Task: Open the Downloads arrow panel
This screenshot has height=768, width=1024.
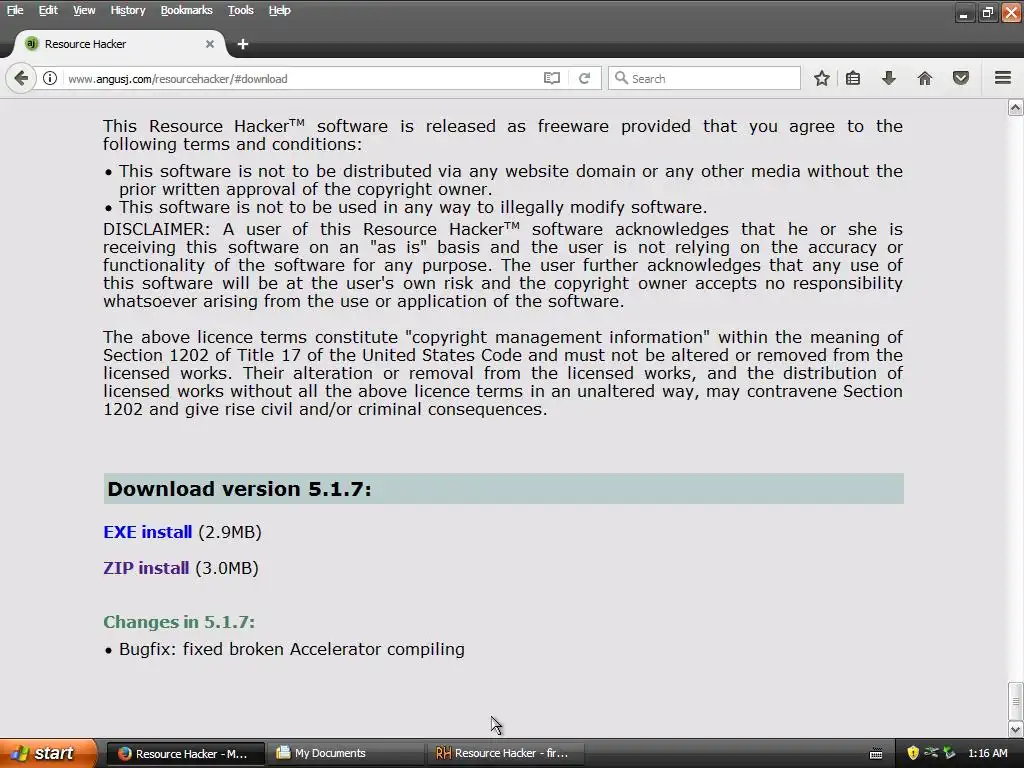Action: click(x=889, y=78)
